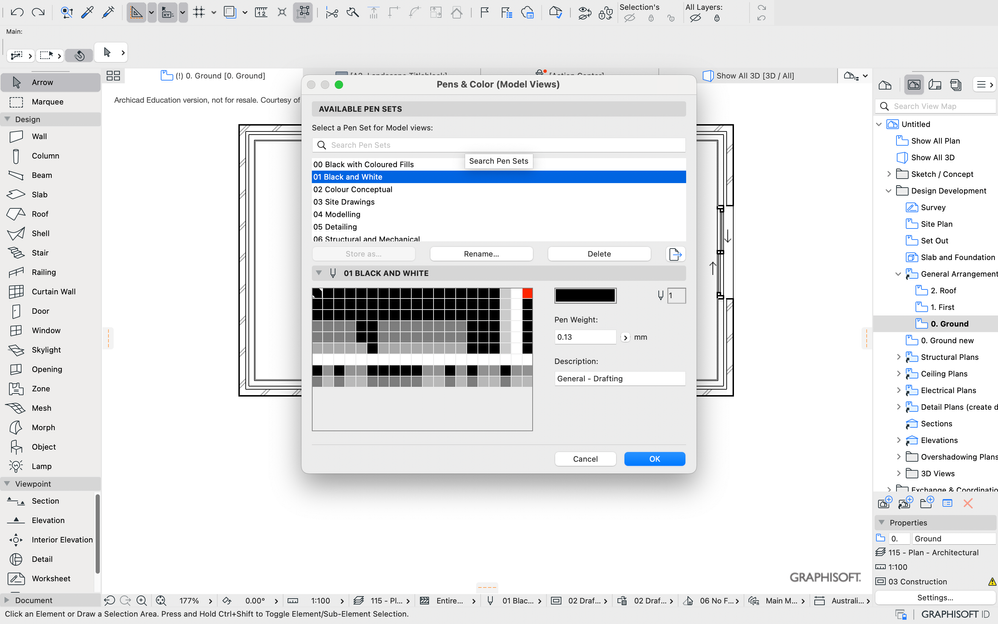Select 00 Black with Coloured Fills pen set
The height and width of the screenshot is (624, 998).
(x=499, y=164)
